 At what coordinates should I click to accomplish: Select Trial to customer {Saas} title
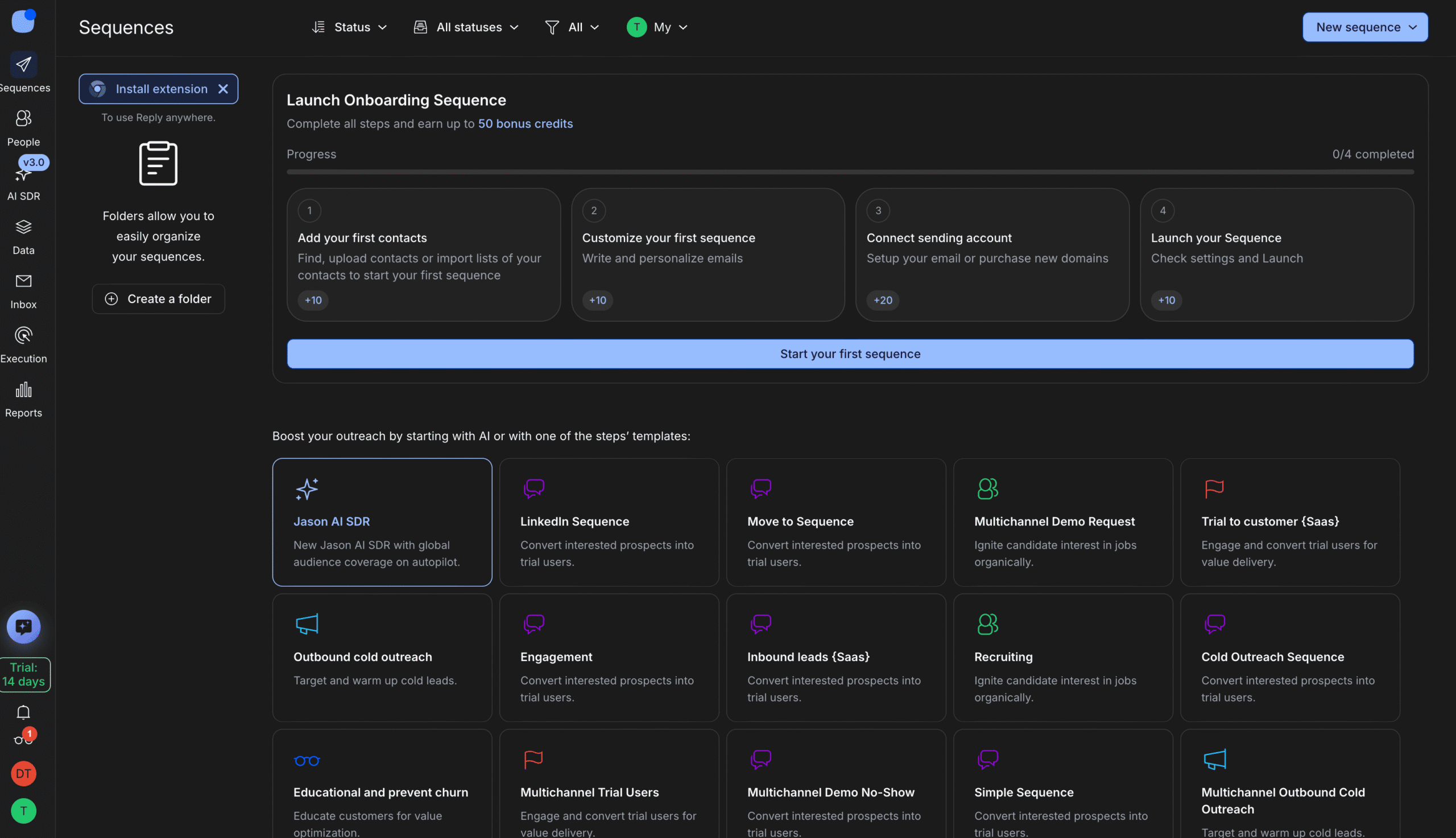pyautogui.click(x=1270, y=521)
